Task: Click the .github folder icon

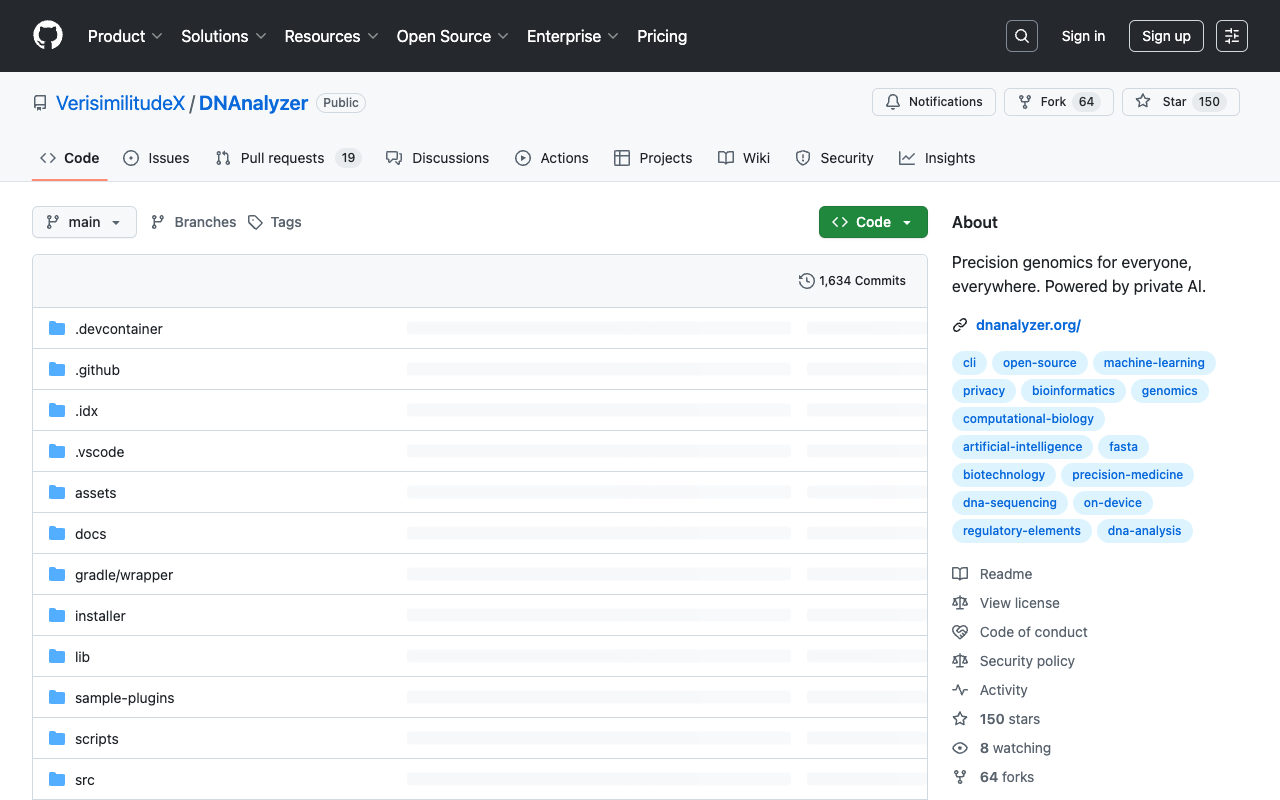Action: (57, 370)
